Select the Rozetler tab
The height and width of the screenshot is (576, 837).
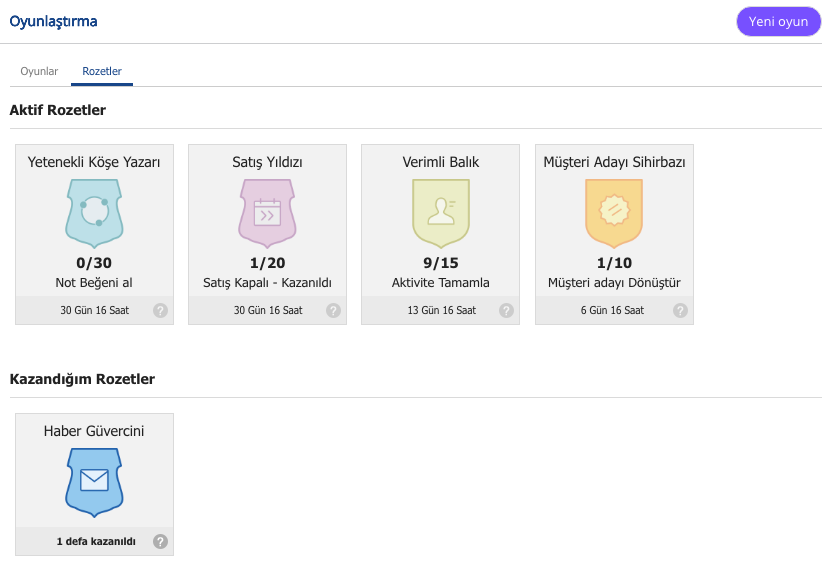(102, 71)
